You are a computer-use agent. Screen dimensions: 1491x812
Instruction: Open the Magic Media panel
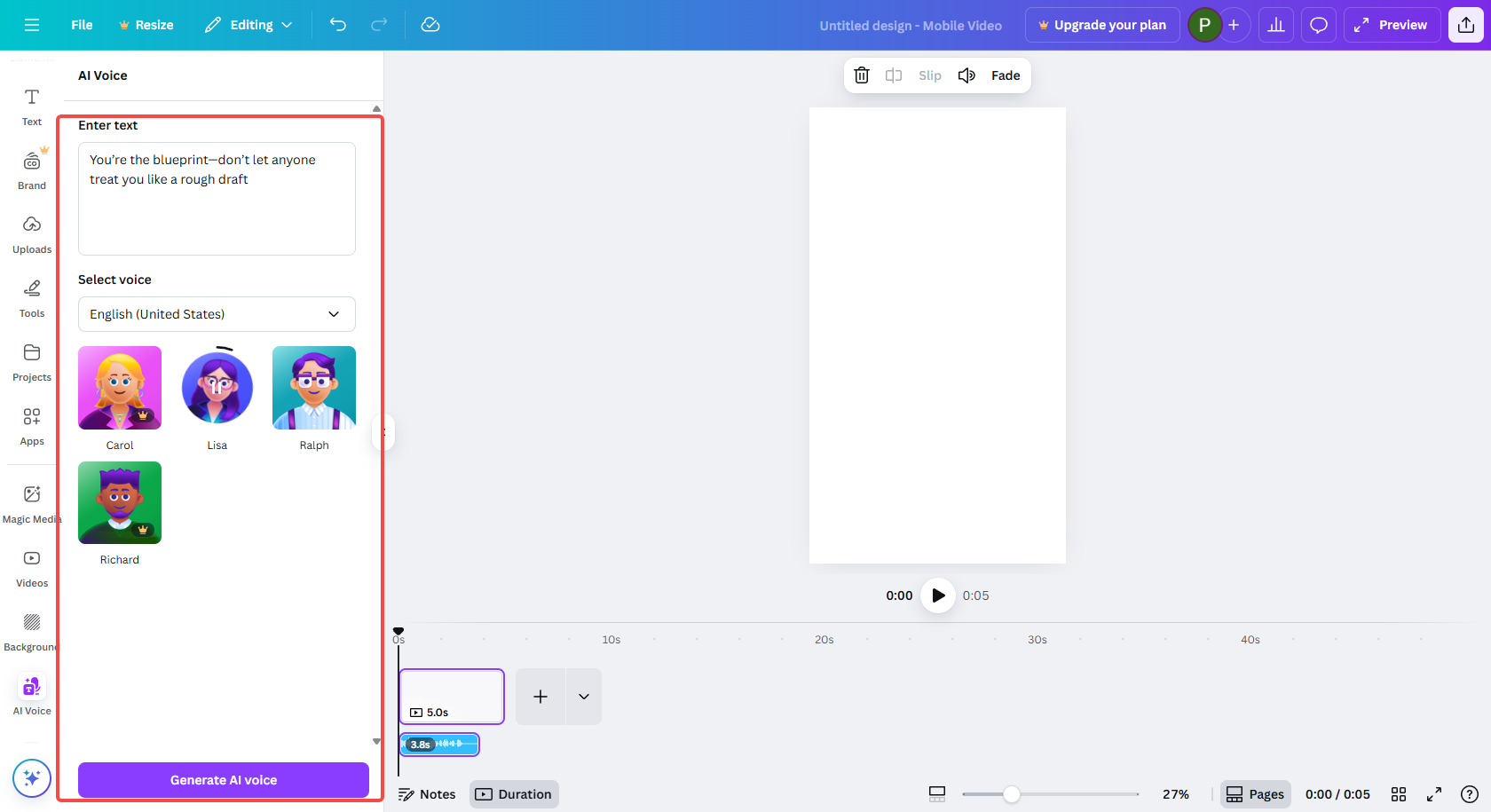pos(31,504)
